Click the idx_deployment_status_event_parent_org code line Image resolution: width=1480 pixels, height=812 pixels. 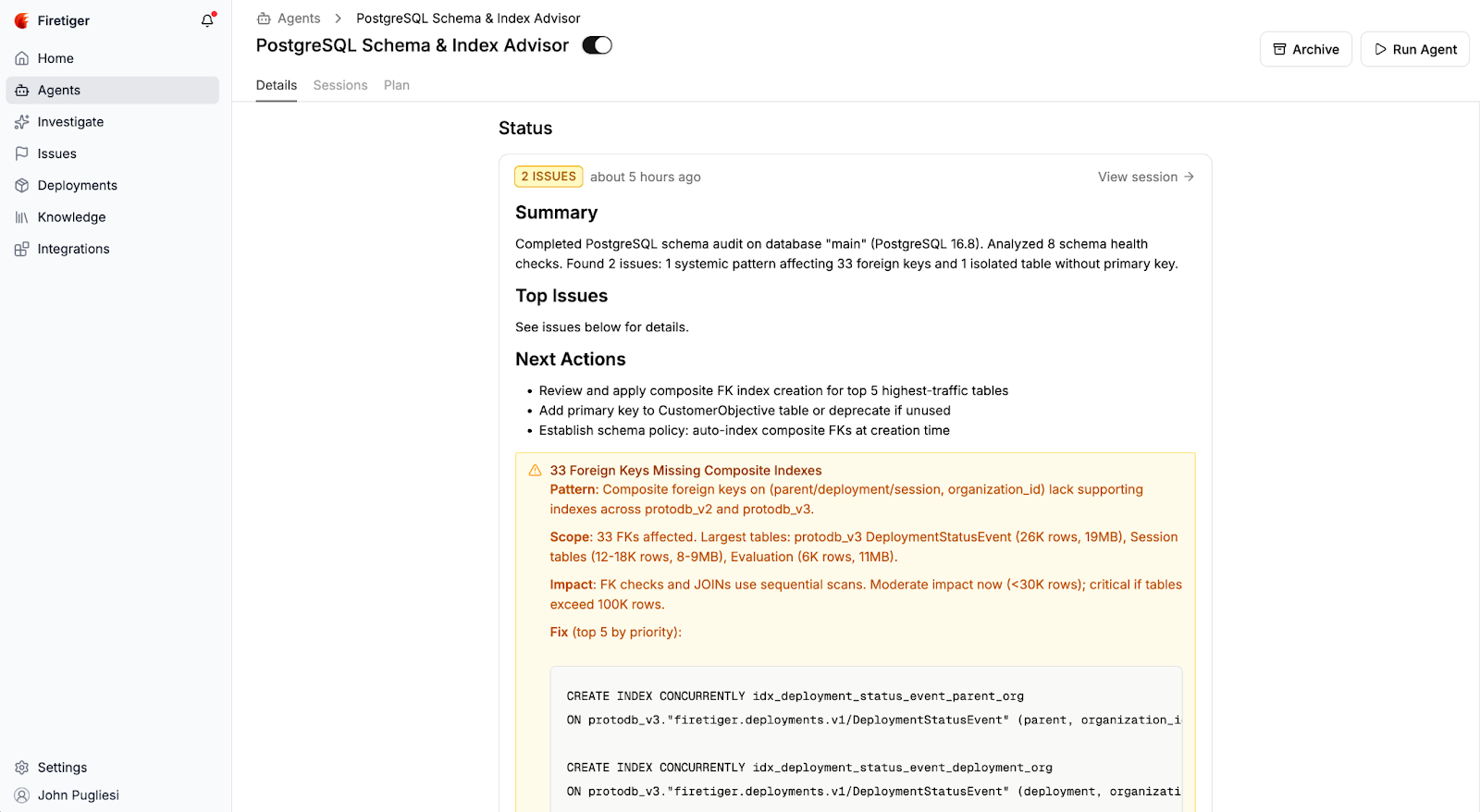point(795,696)
